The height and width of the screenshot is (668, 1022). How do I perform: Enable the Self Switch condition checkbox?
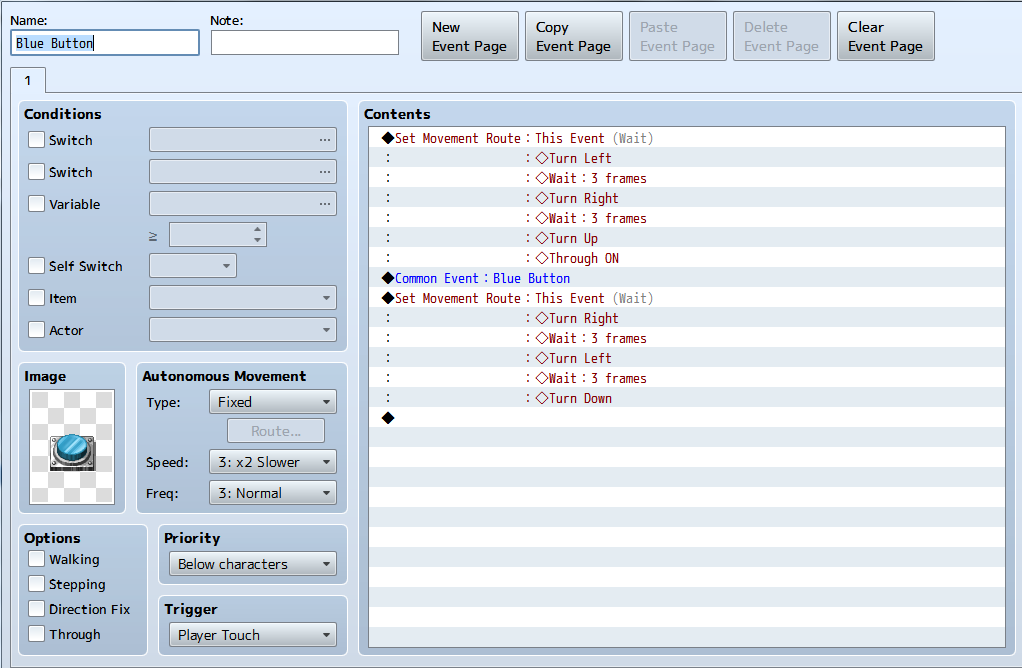coord(37,266)
